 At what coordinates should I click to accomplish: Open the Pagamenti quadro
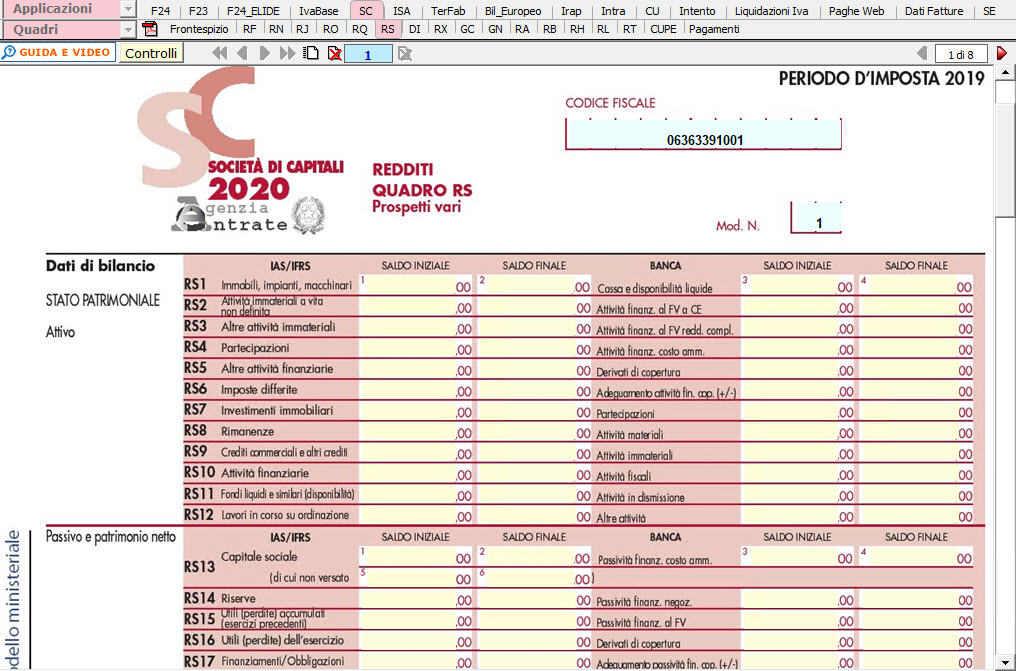pyautogui.click(x=714, y=29)
